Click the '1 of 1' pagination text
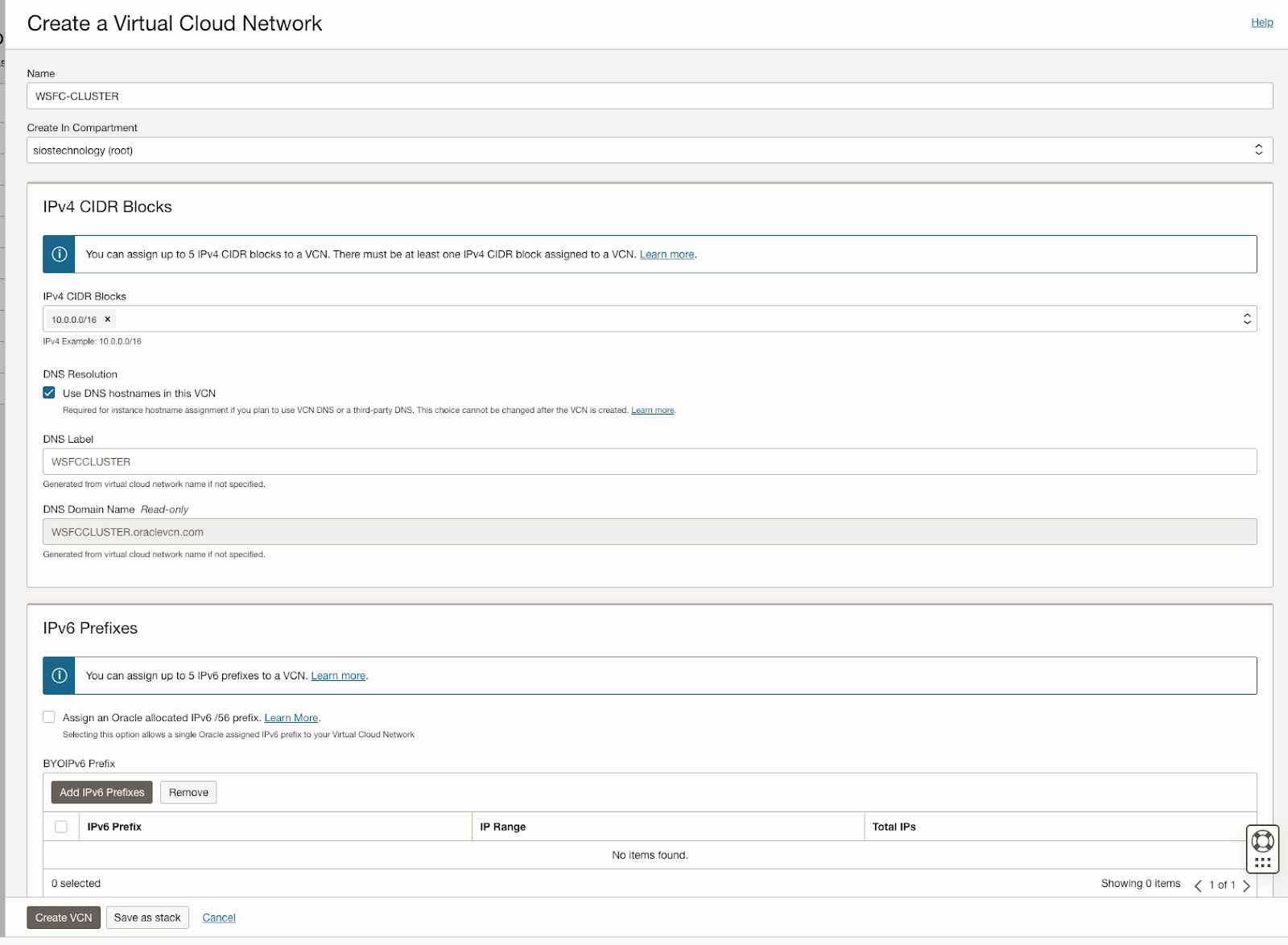The width and height of the screenshot is (1288, 945). pos(1222,885)
